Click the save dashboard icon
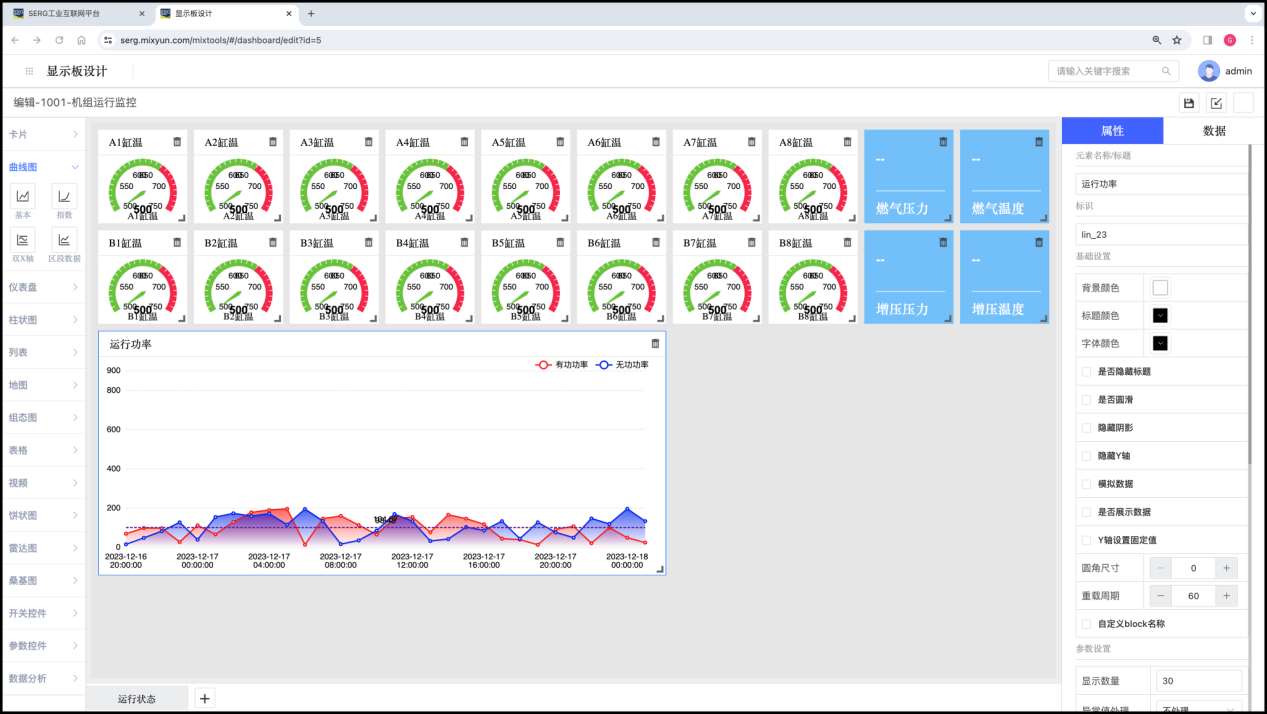Screen dimensions: 1267x714 [x=1189, y=103]
